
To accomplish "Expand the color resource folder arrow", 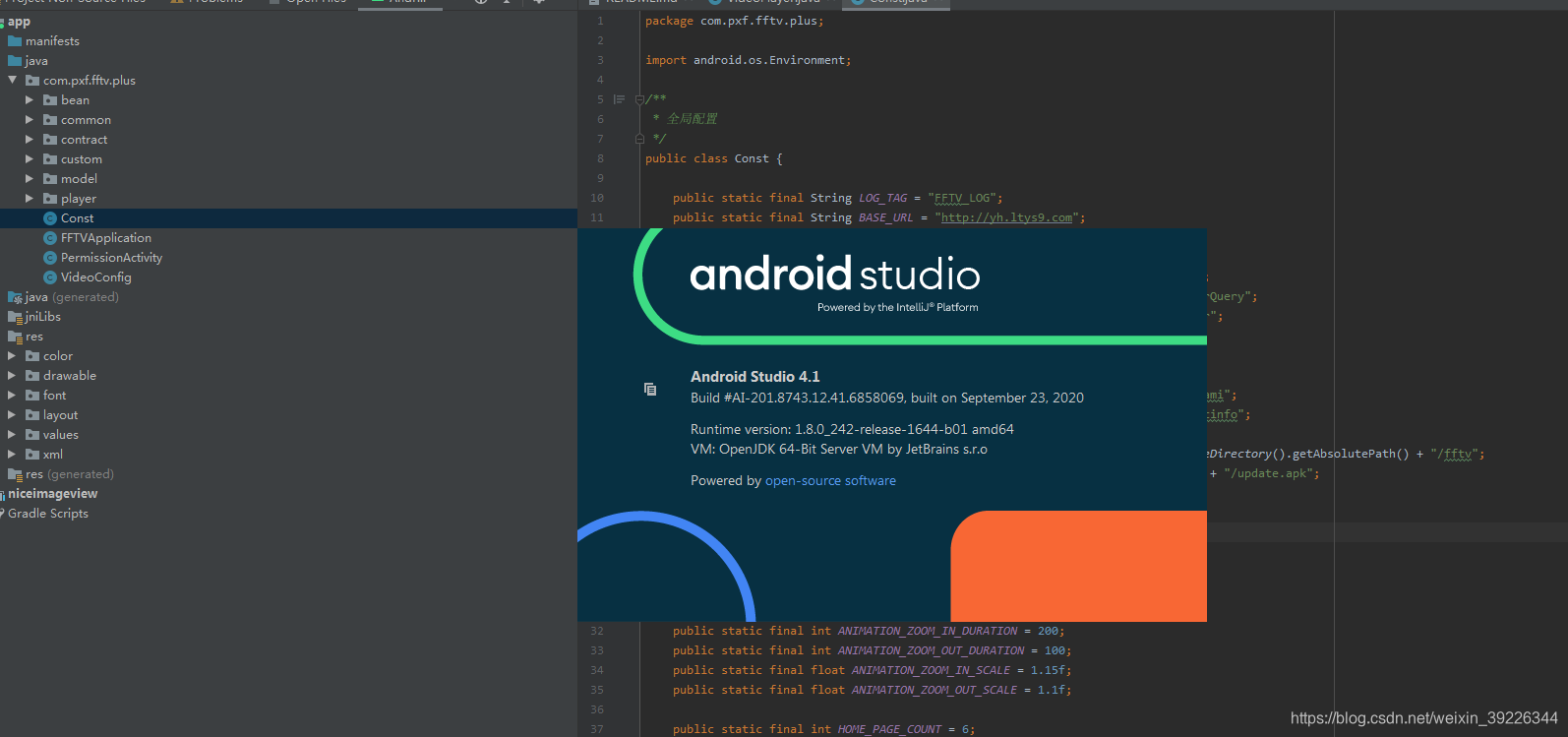I will [x=12, y=356].
